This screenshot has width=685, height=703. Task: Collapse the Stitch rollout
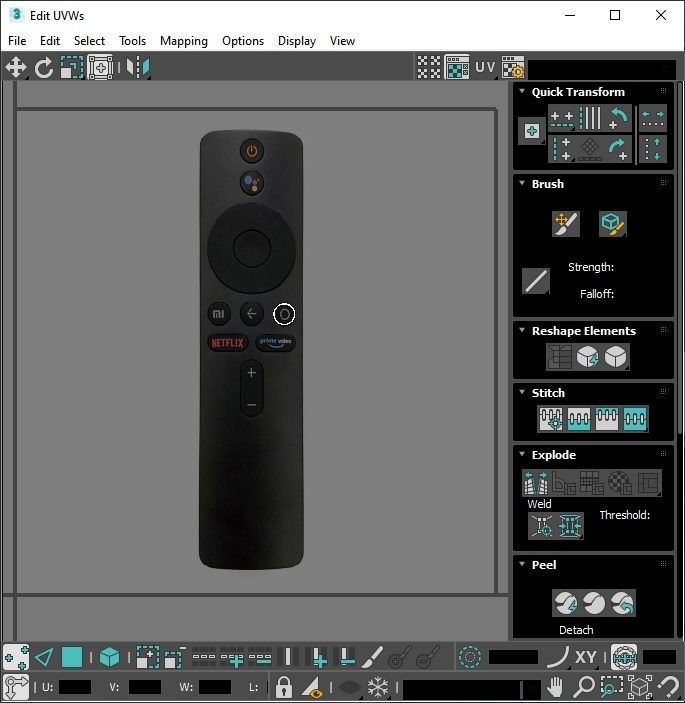click(522, 392)
